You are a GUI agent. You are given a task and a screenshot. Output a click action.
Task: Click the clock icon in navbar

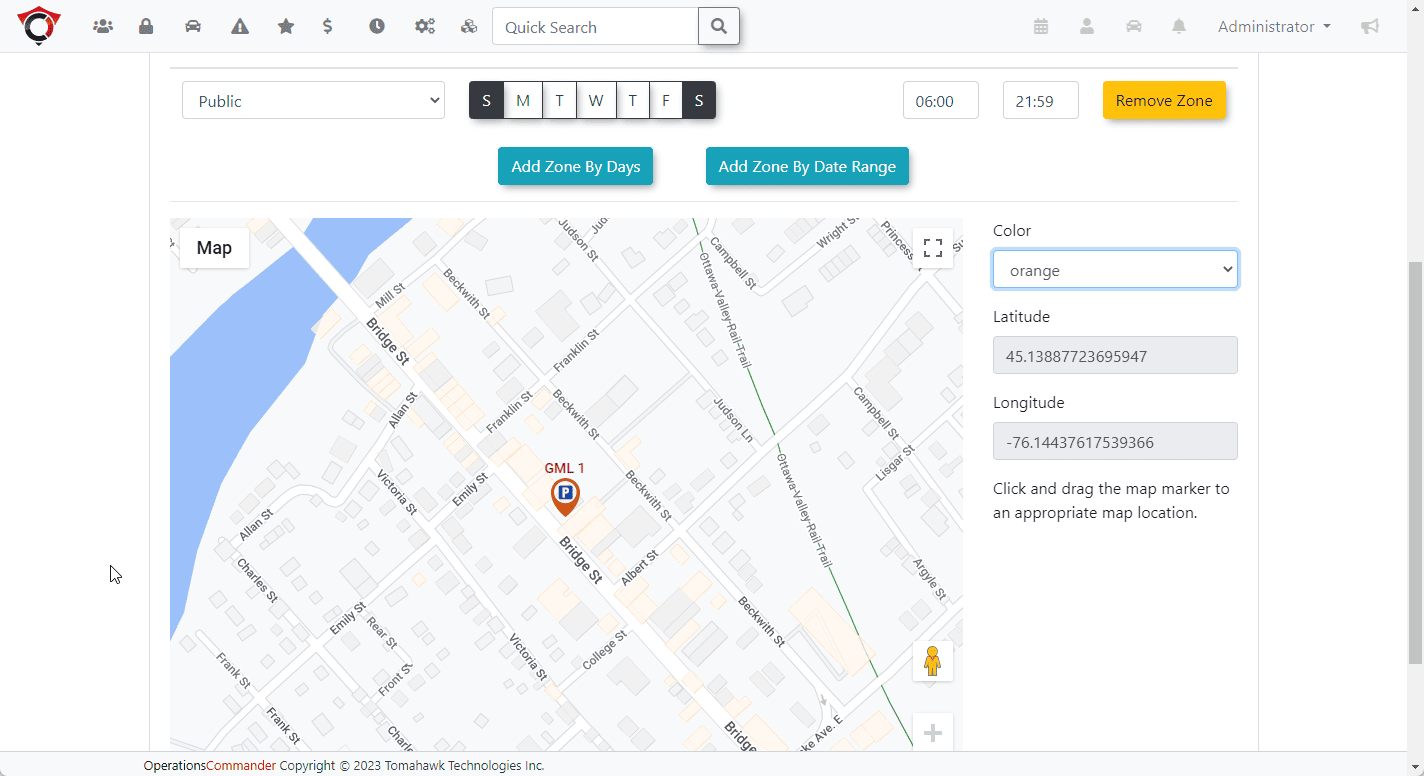tap(377, 27)
